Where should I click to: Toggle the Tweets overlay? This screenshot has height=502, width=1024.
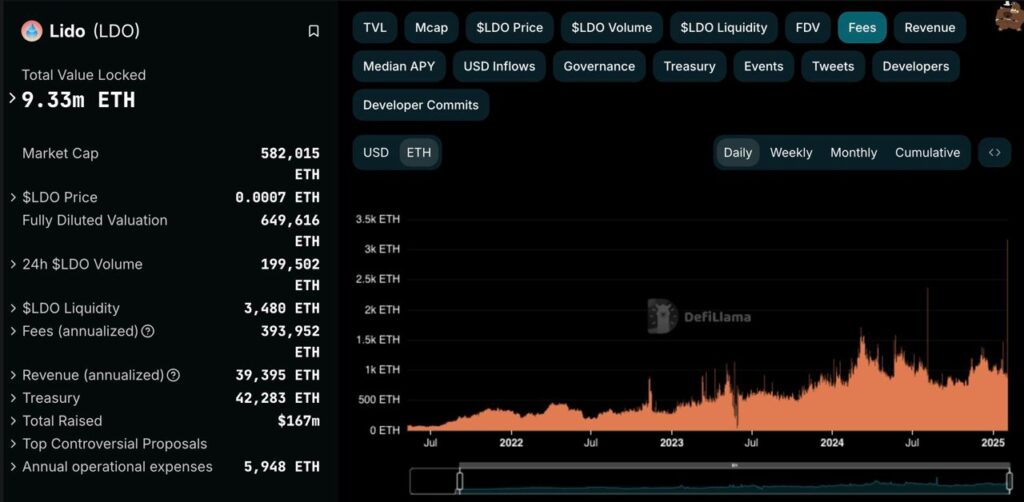[x=833, y=66]
